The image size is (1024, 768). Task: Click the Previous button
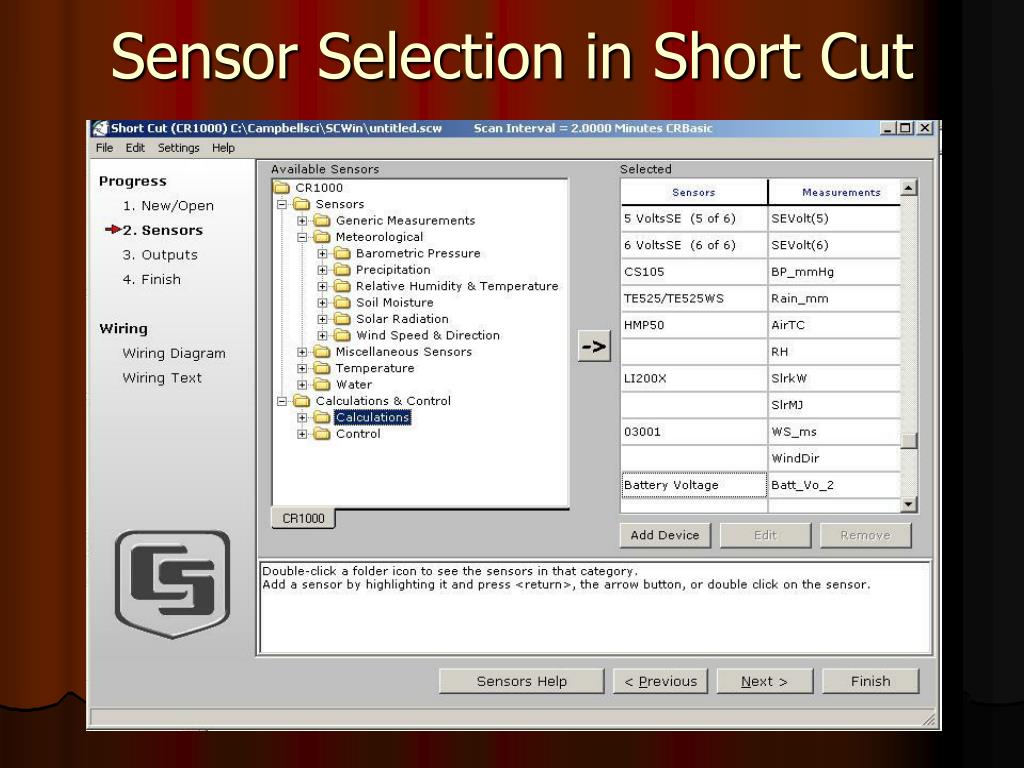click(x=660, y=681)
